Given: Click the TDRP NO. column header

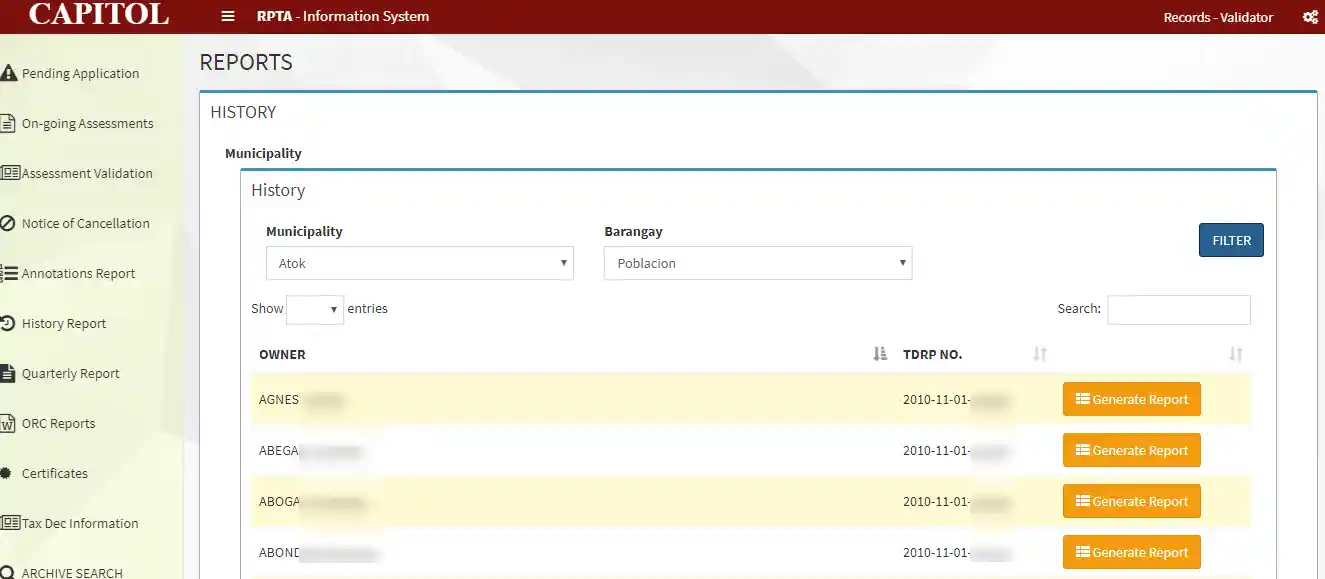Looking at the screenshot, I should coord(932,354).
